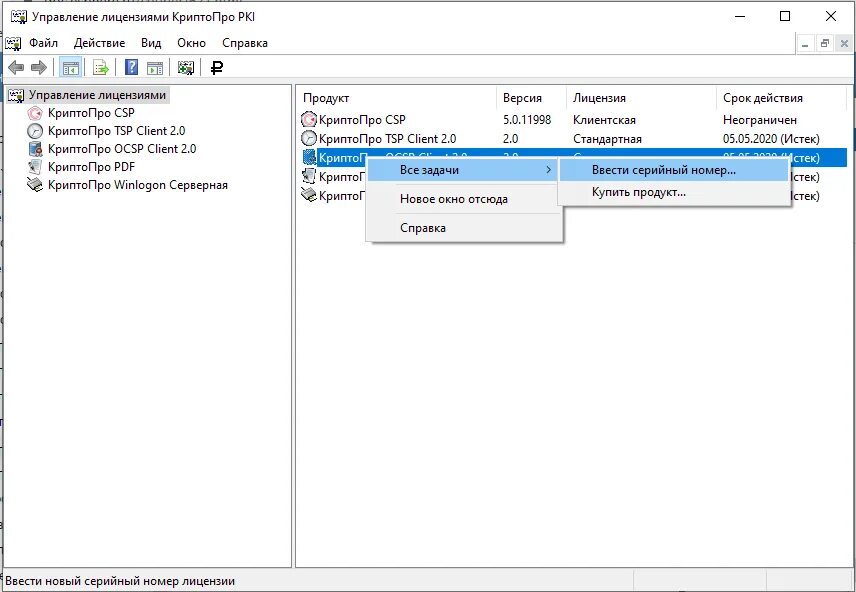Open the Вид menu
Image resolution: width=856 pixels, height=592 pixels.
[x=151, y=43]
